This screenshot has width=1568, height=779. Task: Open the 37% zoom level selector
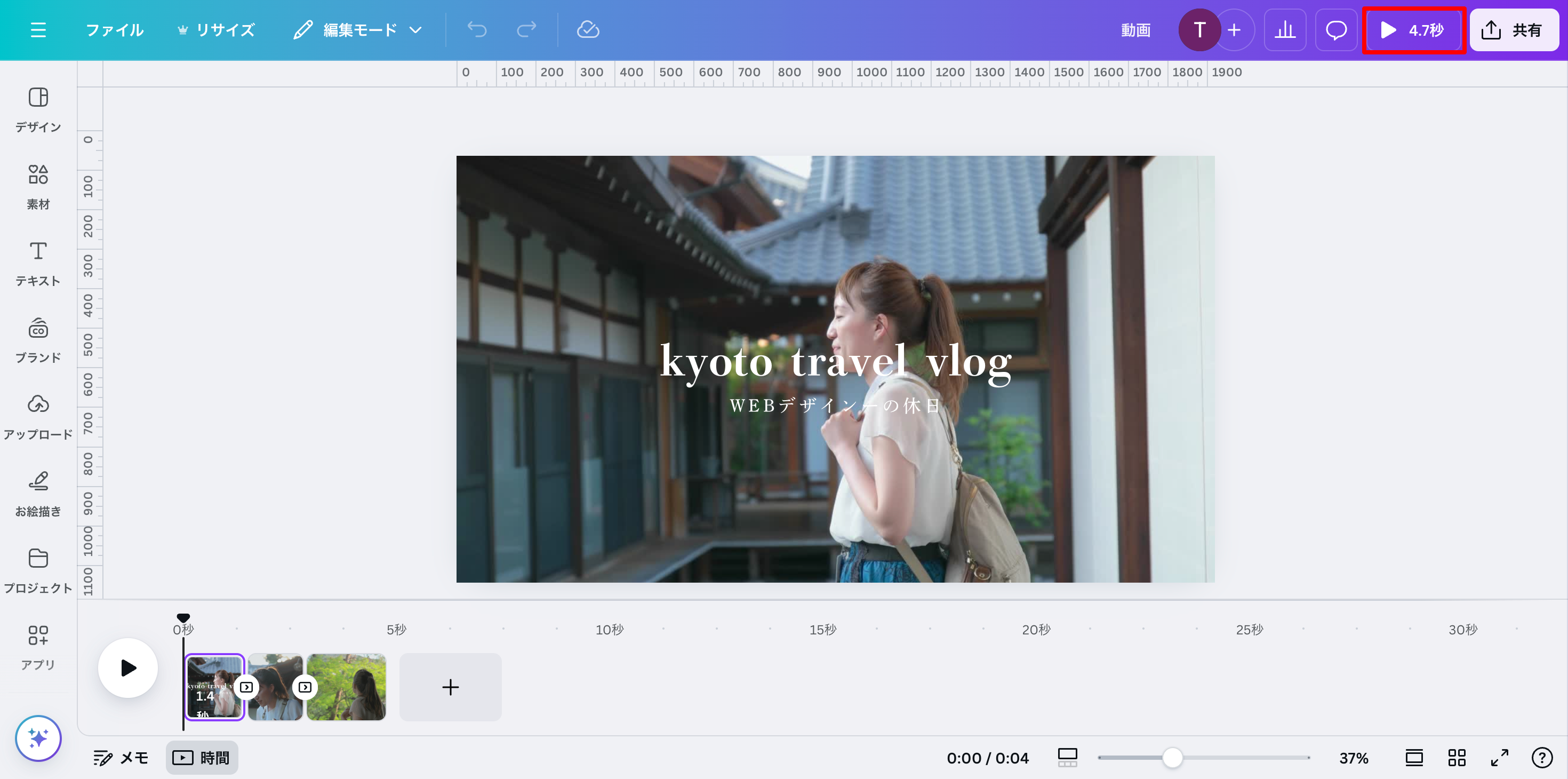(x=1354, y=757)
